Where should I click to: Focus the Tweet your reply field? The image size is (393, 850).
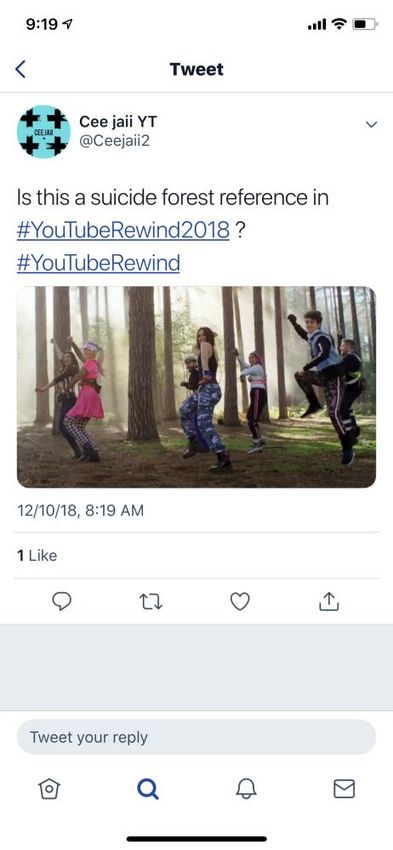click(196, 737)
